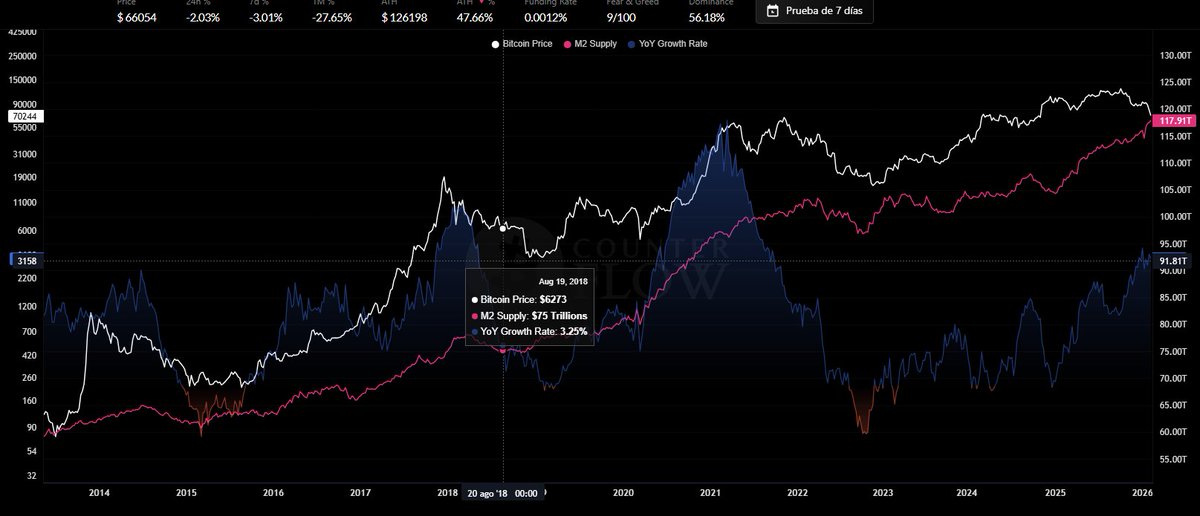The height and width of the screenshot is (516, 1200).
Task: Click the $ 126198 ATH value
Action: click(405, 17)
